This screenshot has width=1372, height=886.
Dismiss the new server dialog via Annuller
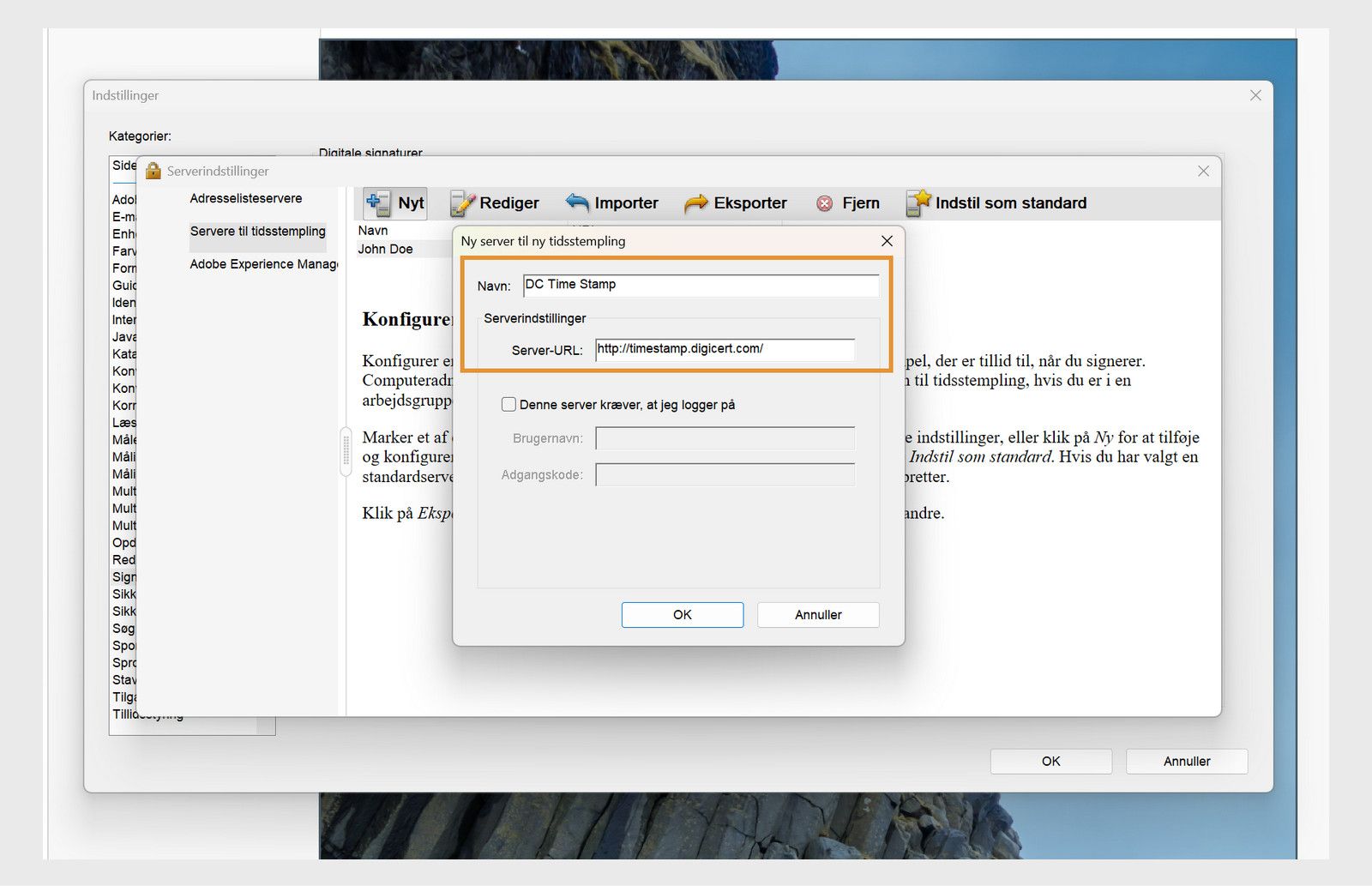(817, 614)
